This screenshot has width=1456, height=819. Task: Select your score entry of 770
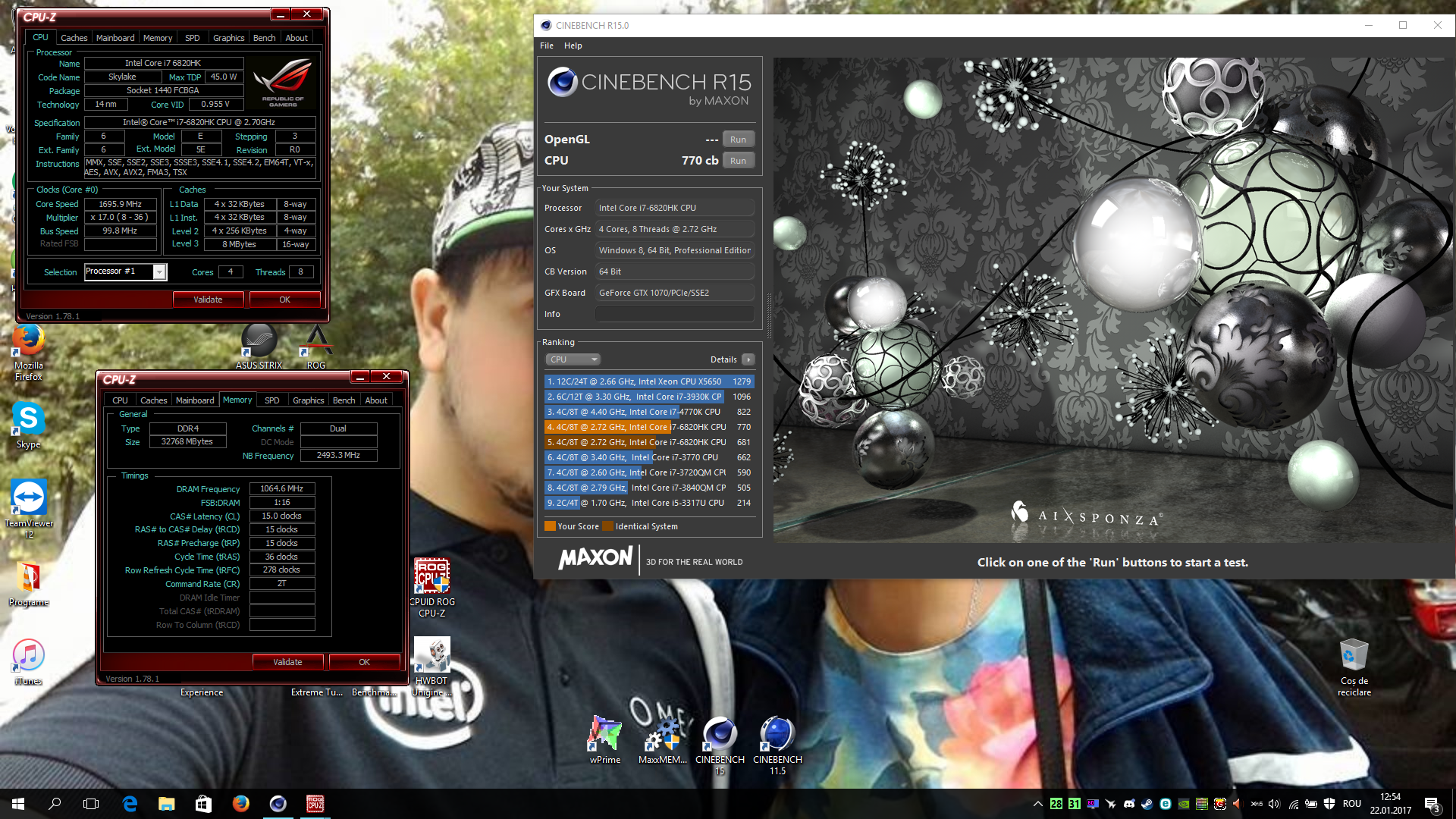(x=649, y=427)
